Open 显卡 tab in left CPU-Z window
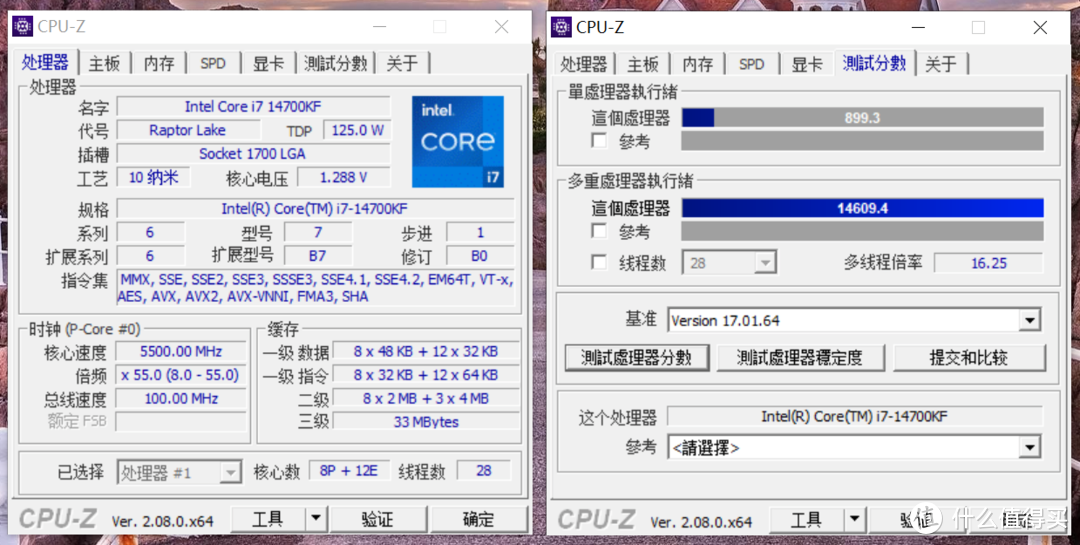The height and width of the screenshot is (545, 1080). [267, 63]
